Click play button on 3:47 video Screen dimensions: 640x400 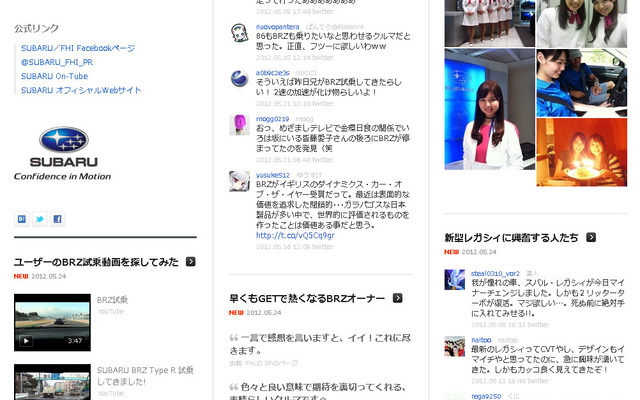[26, 340]
